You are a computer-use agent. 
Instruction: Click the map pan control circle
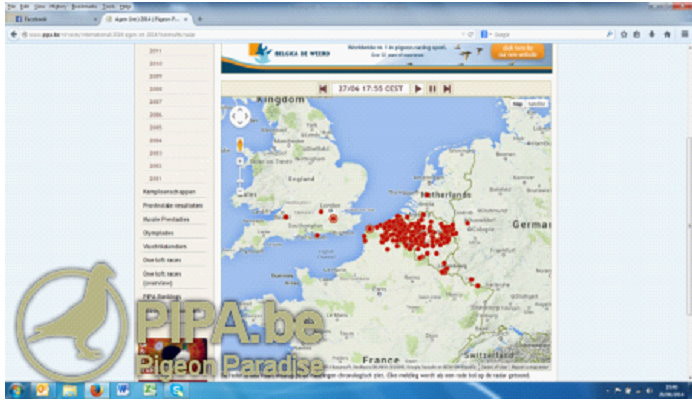(x=239, y=117)
